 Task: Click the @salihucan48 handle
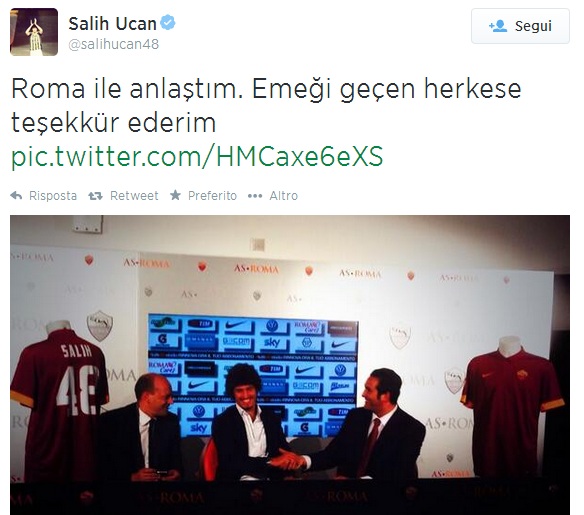coord(114,44)
